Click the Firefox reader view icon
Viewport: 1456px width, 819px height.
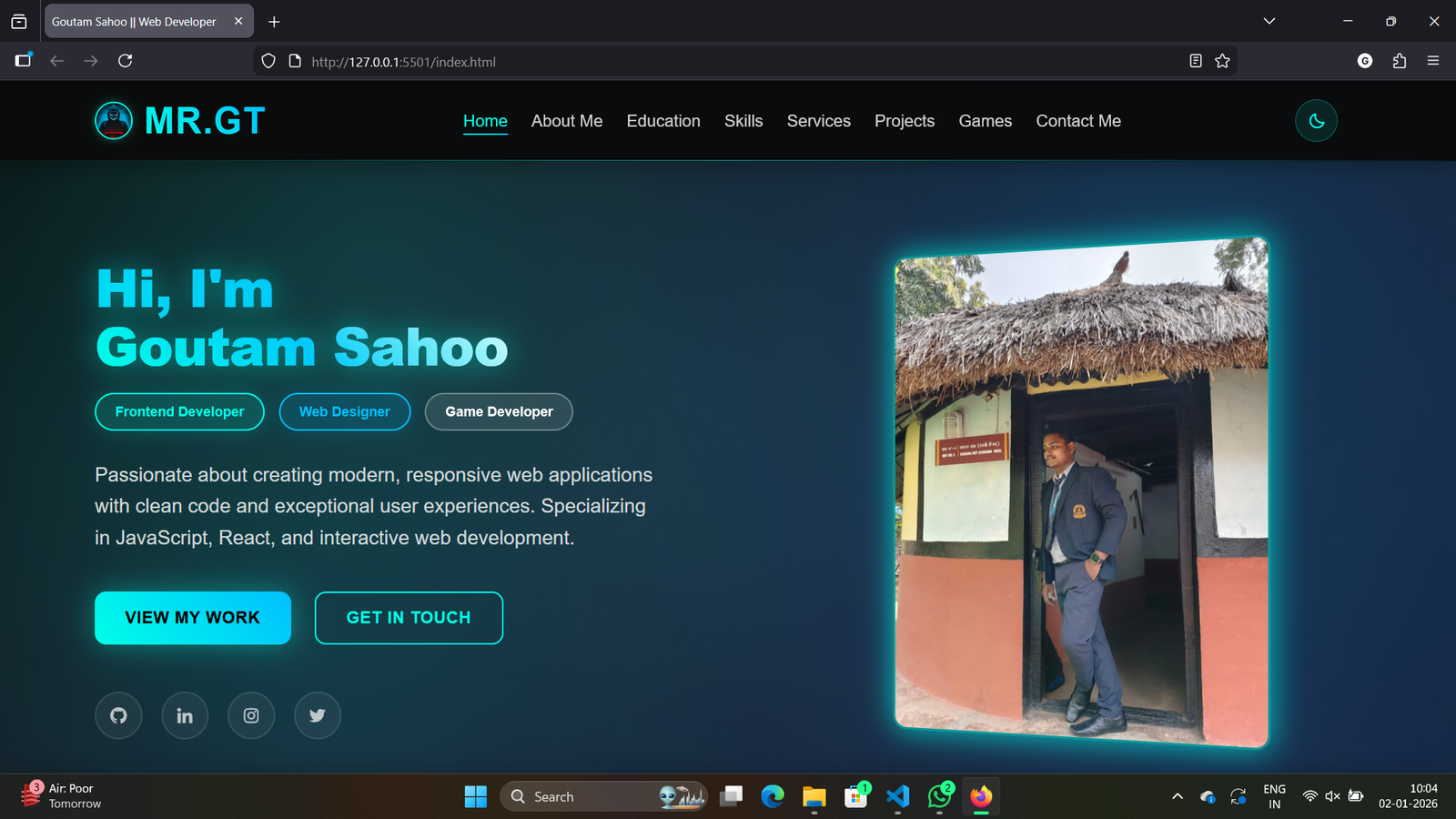coord(1195,61)
